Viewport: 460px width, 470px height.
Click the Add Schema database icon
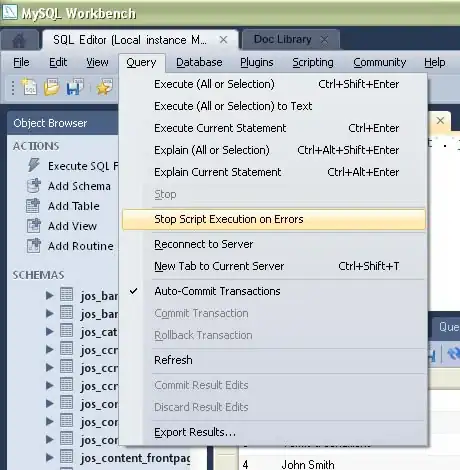click(x=34, y=186)
